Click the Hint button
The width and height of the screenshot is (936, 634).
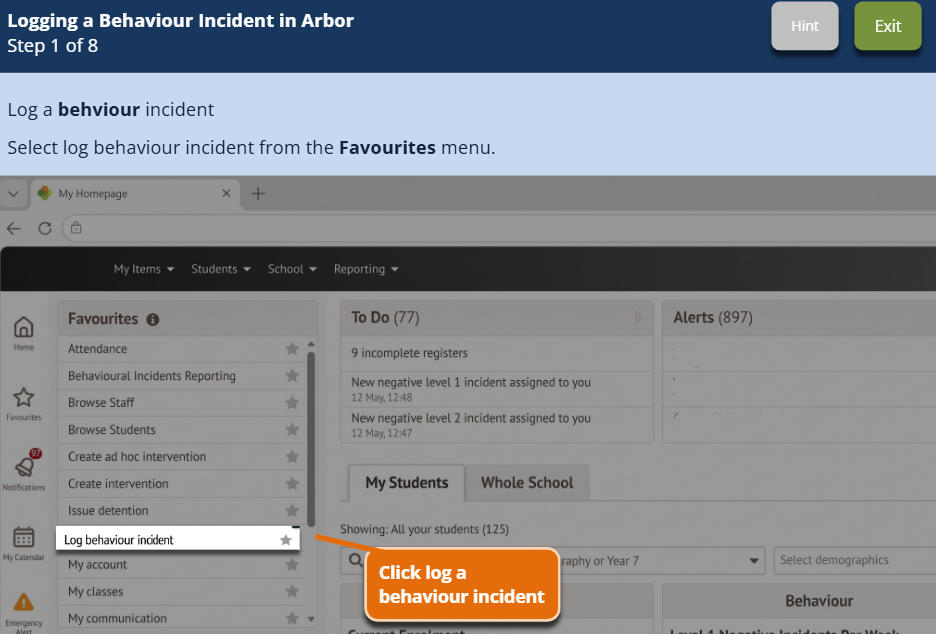805,26
